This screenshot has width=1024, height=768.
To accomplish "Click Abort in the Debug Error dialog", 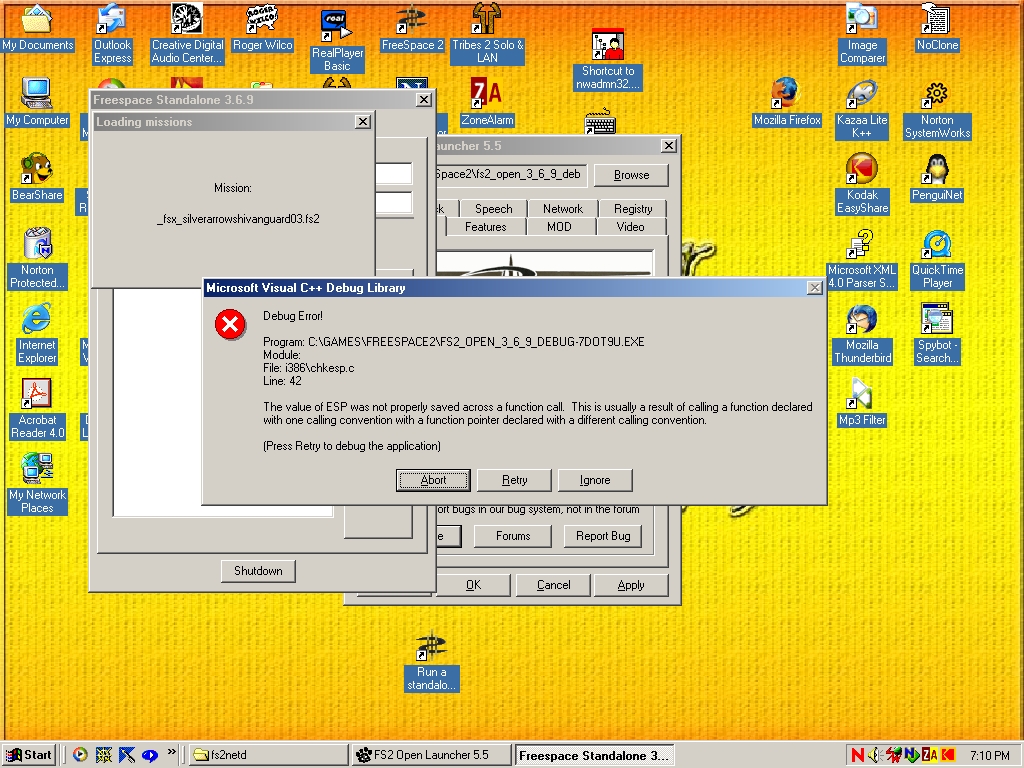I will pyautogui.click(x=433, y=480).
